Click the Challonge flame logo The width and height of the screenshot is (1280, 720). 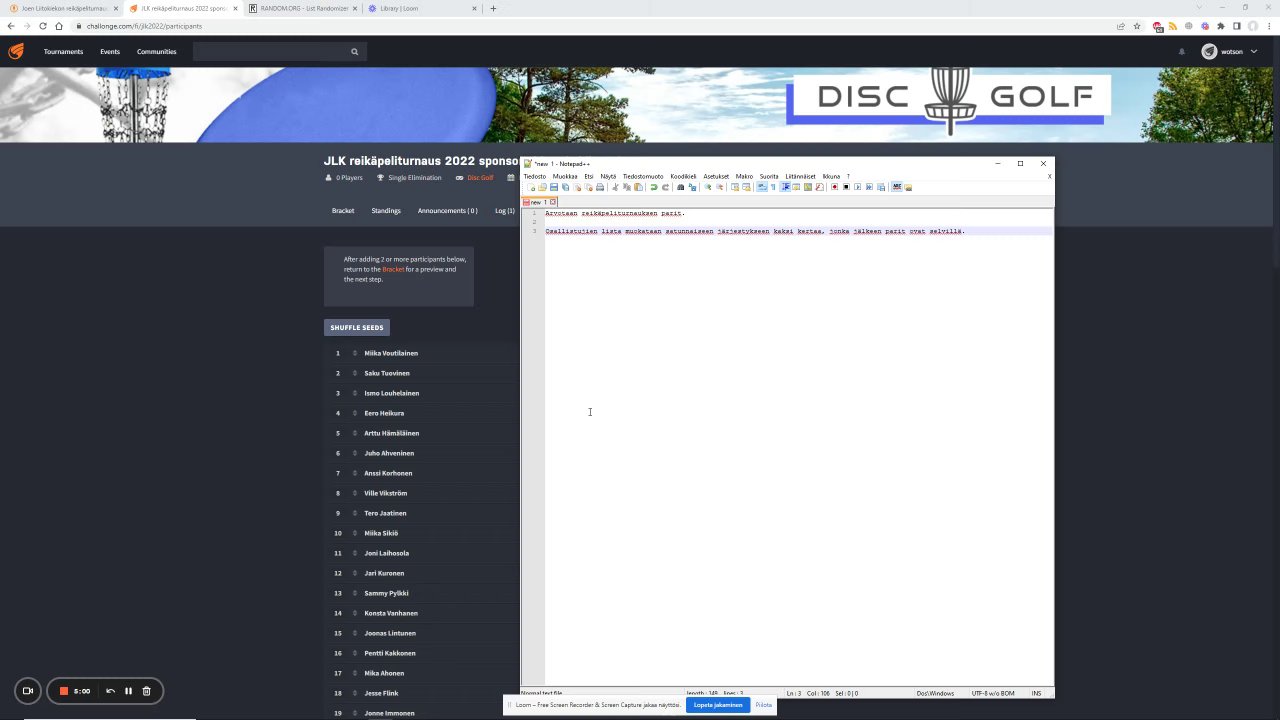pos(16,51)
